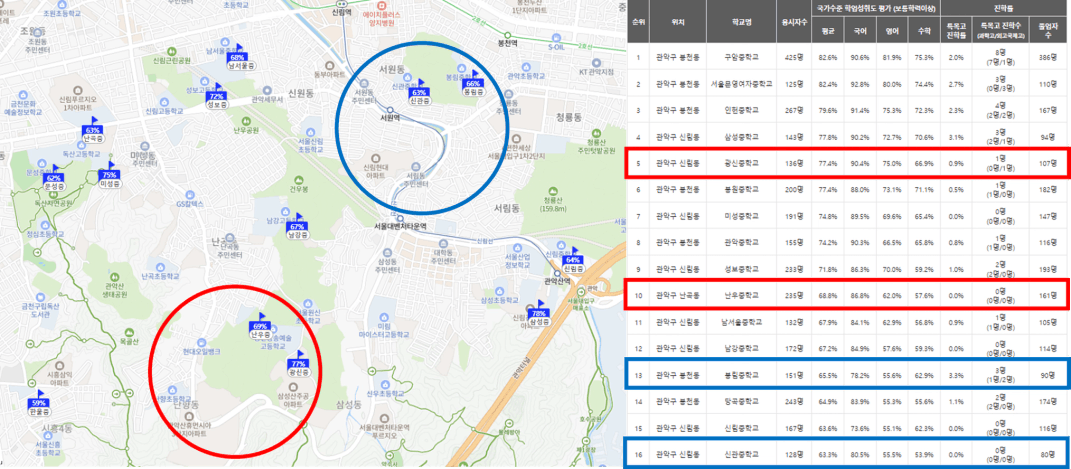Click the 관악산역 station label
Screen dimensions: 1071x469
(x=560, y=282)
